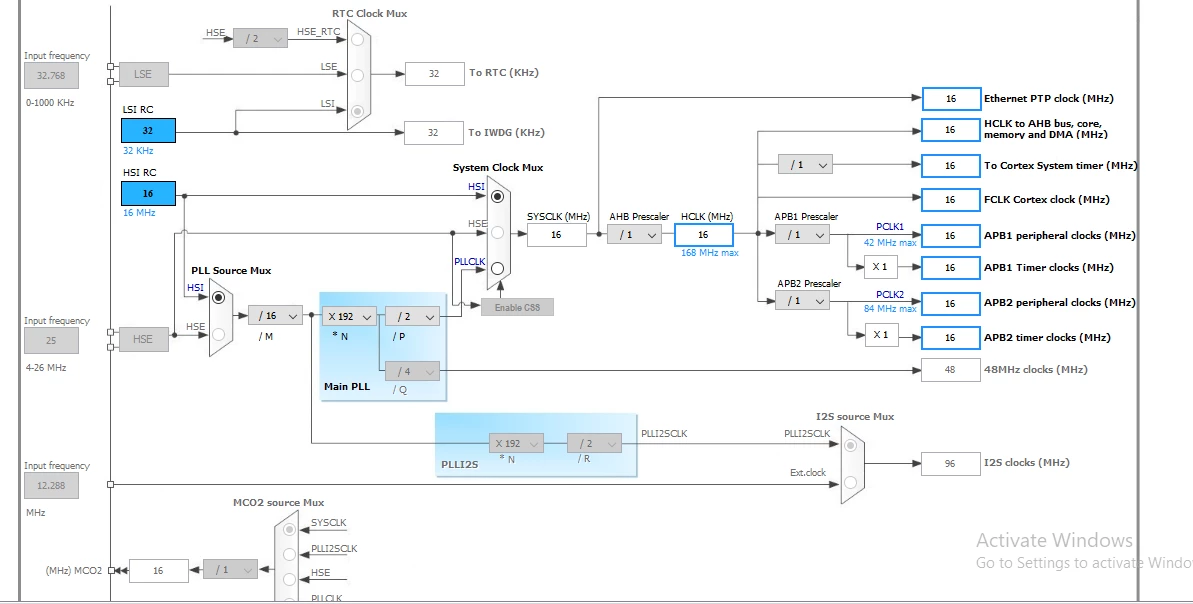1193x604 pixels.
Task: Click the APB1 Timer X1 multiplier box
Action: (881, 267)
